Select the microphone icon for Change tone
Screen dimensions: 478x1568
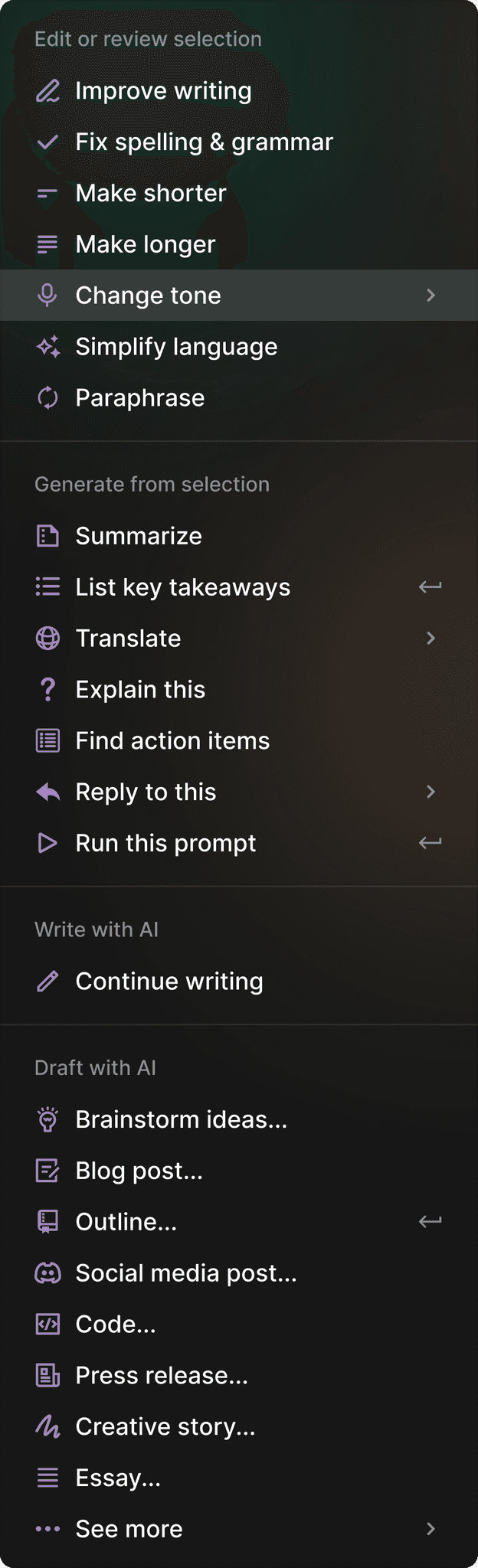(47, 295)
